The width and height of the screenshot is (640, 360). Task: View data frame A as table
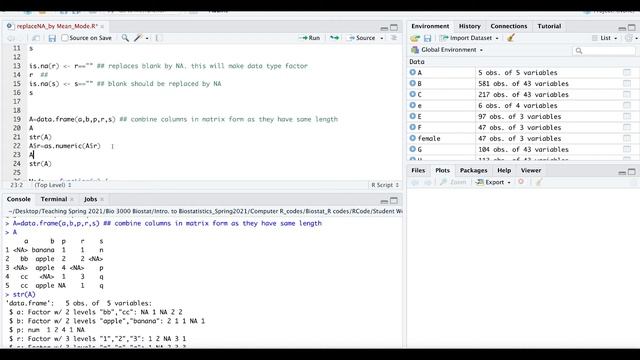tap(627, 72)
